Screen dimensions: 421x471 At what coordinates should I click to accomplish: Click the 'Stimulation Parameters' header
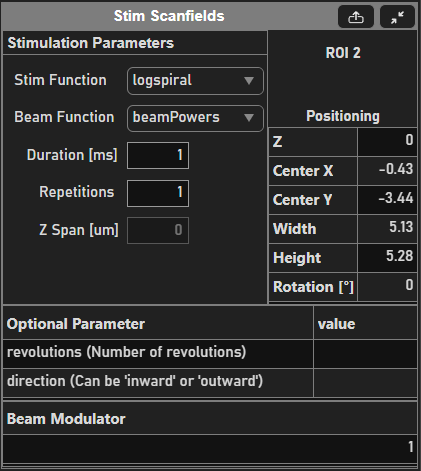click(x=91, y=43)
